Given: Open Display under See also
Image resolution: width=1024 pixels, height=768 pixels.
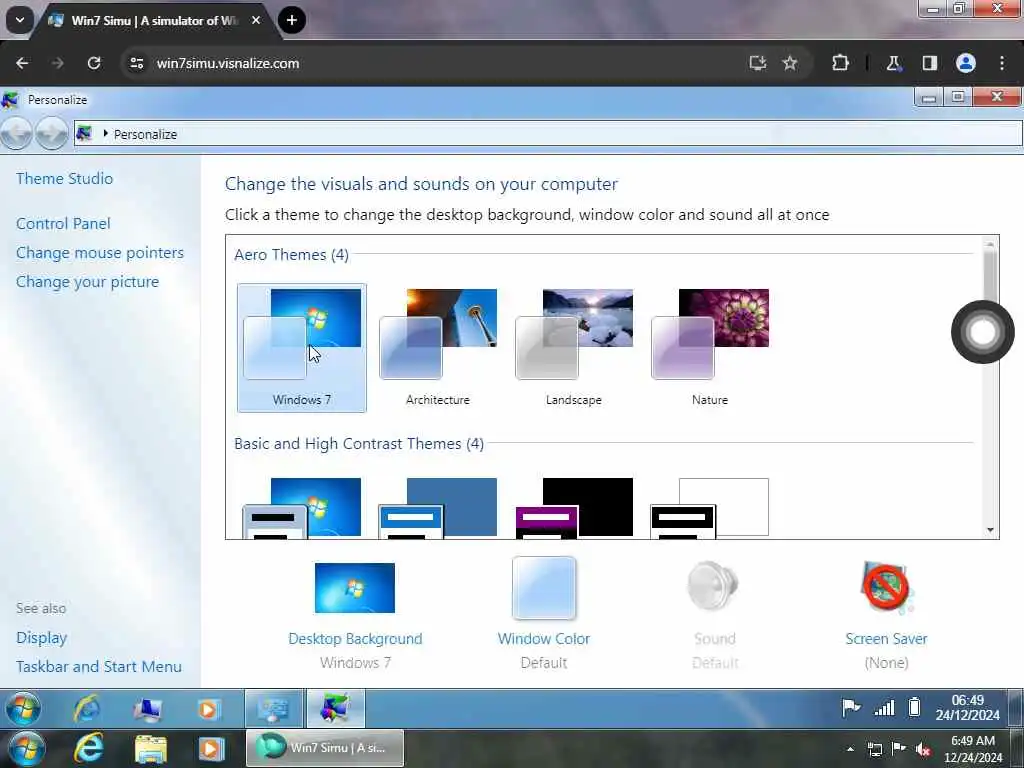Looking at the screenshot, I should coord(42,637).
